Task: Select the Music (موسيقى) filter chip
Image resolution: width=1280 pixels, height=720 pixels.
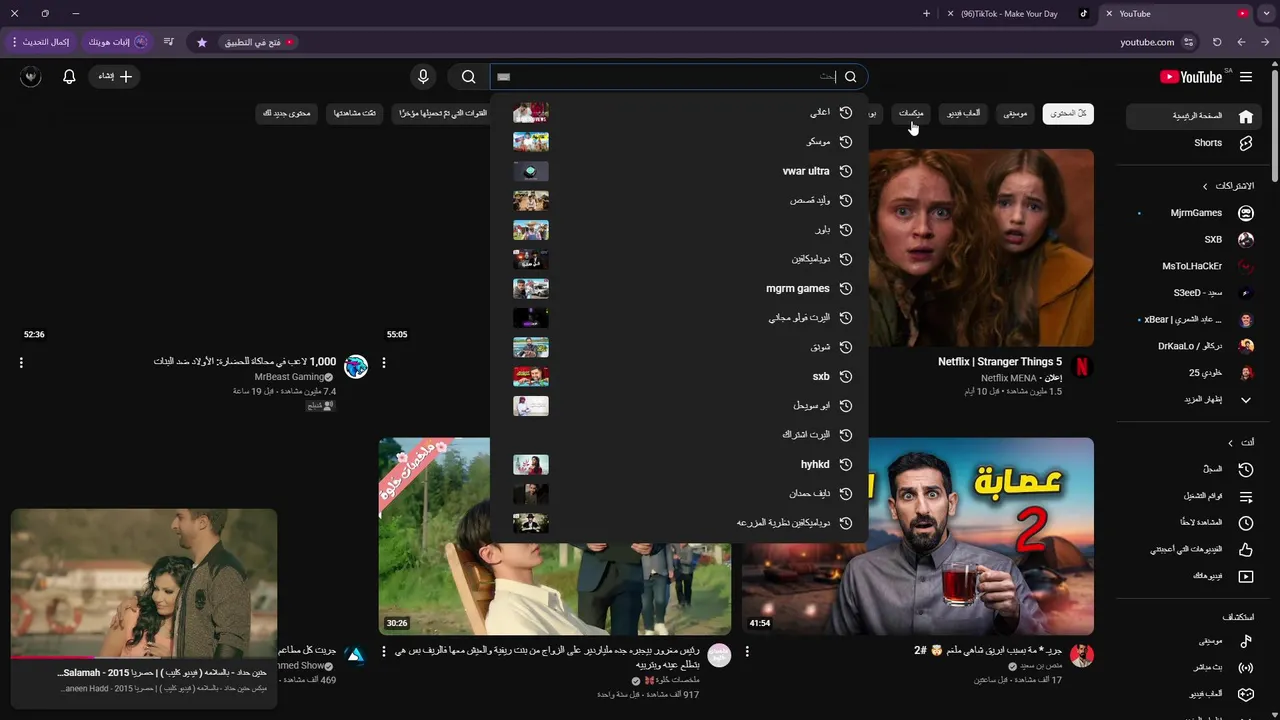Action: (x=1015, y=114)
